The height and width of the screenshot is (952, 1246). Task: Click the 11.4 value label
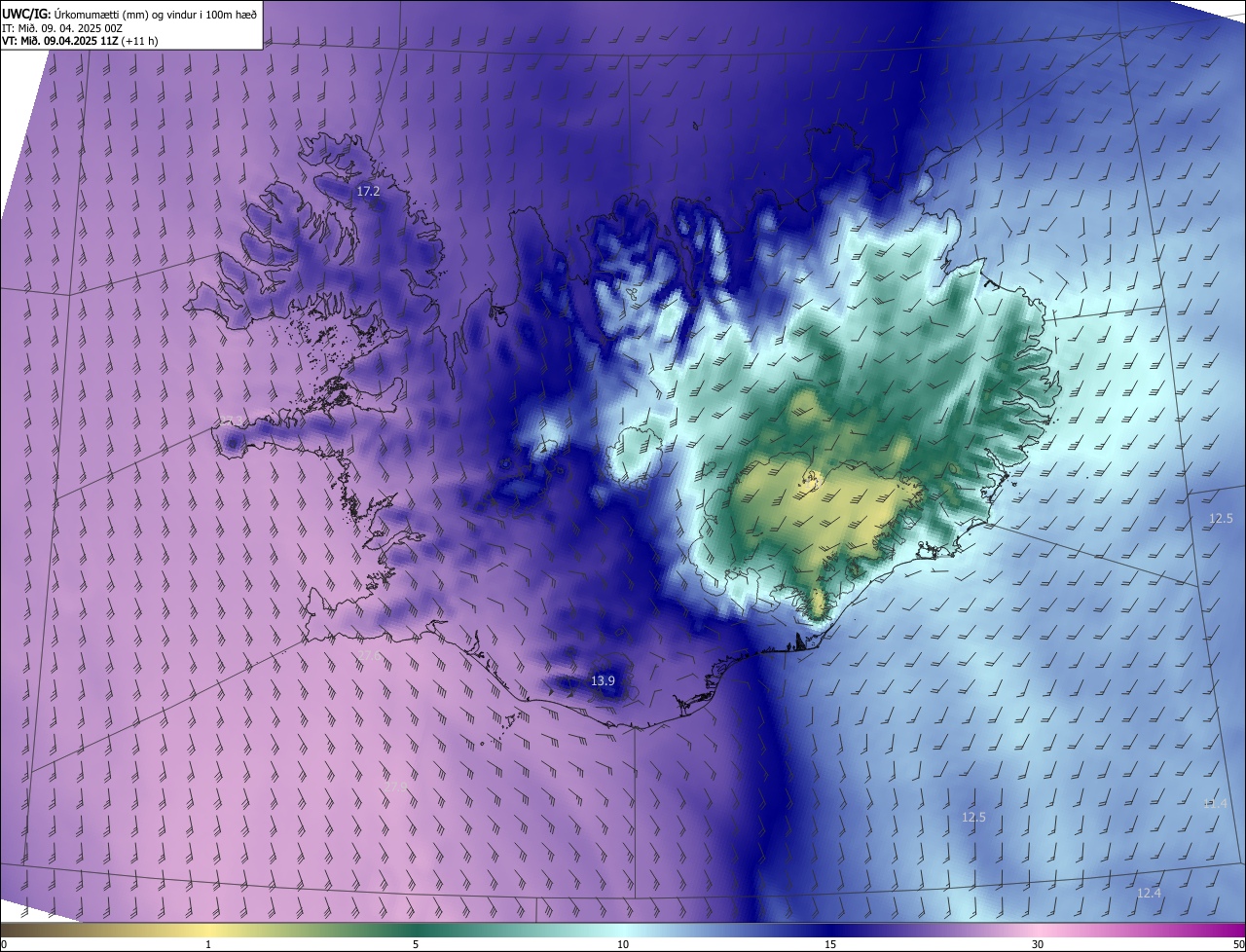click(1215, 803)
